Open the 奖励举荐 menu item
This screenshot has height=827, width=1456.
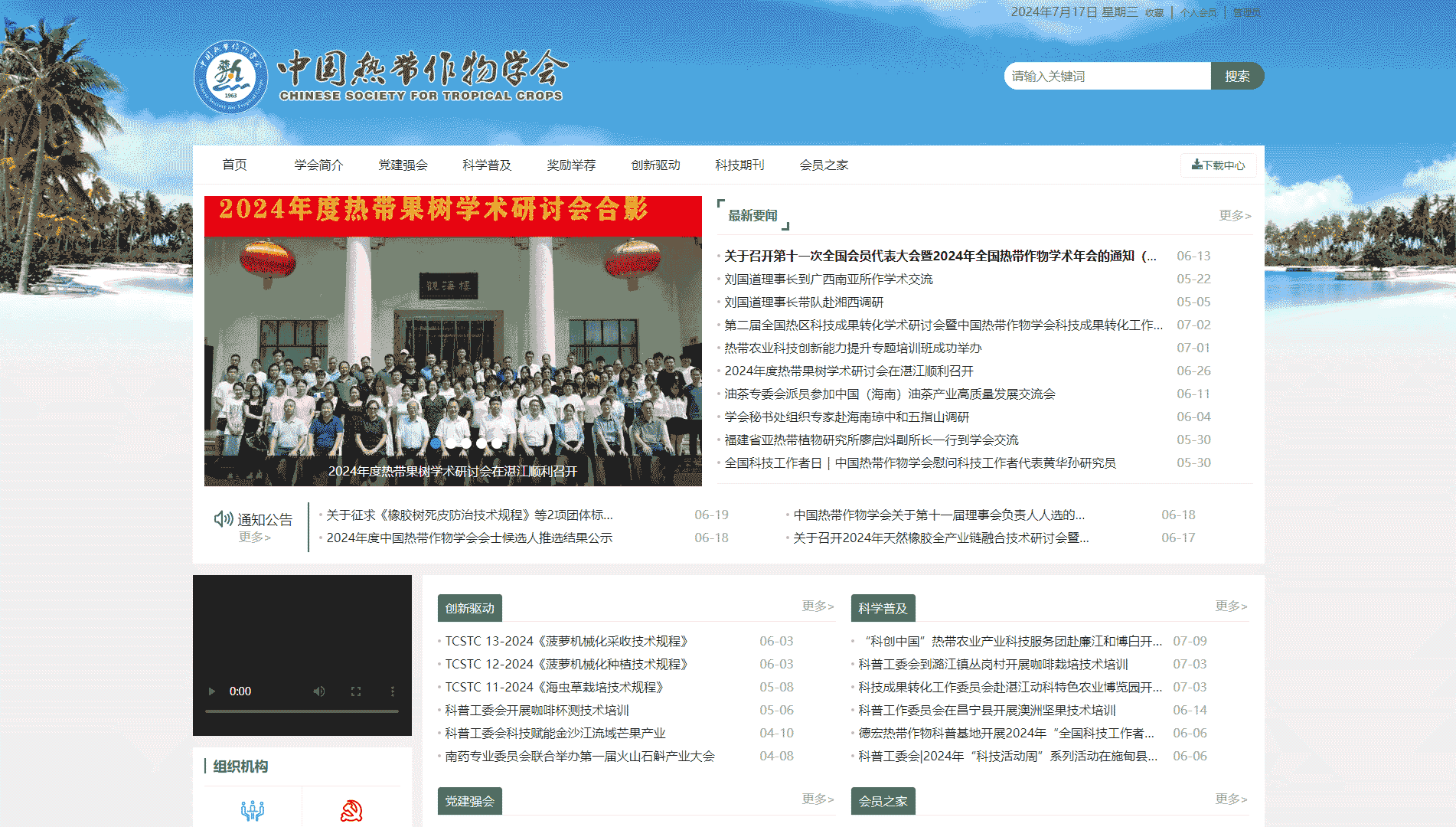point(572,165)
